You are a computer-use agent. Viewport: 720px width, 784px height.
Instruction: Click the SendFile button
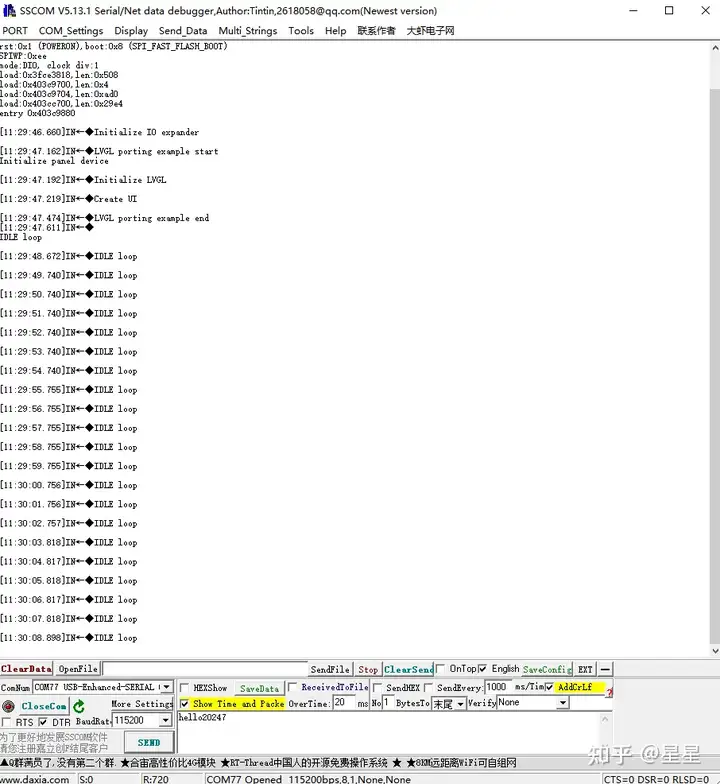click(x=330, y=669)
